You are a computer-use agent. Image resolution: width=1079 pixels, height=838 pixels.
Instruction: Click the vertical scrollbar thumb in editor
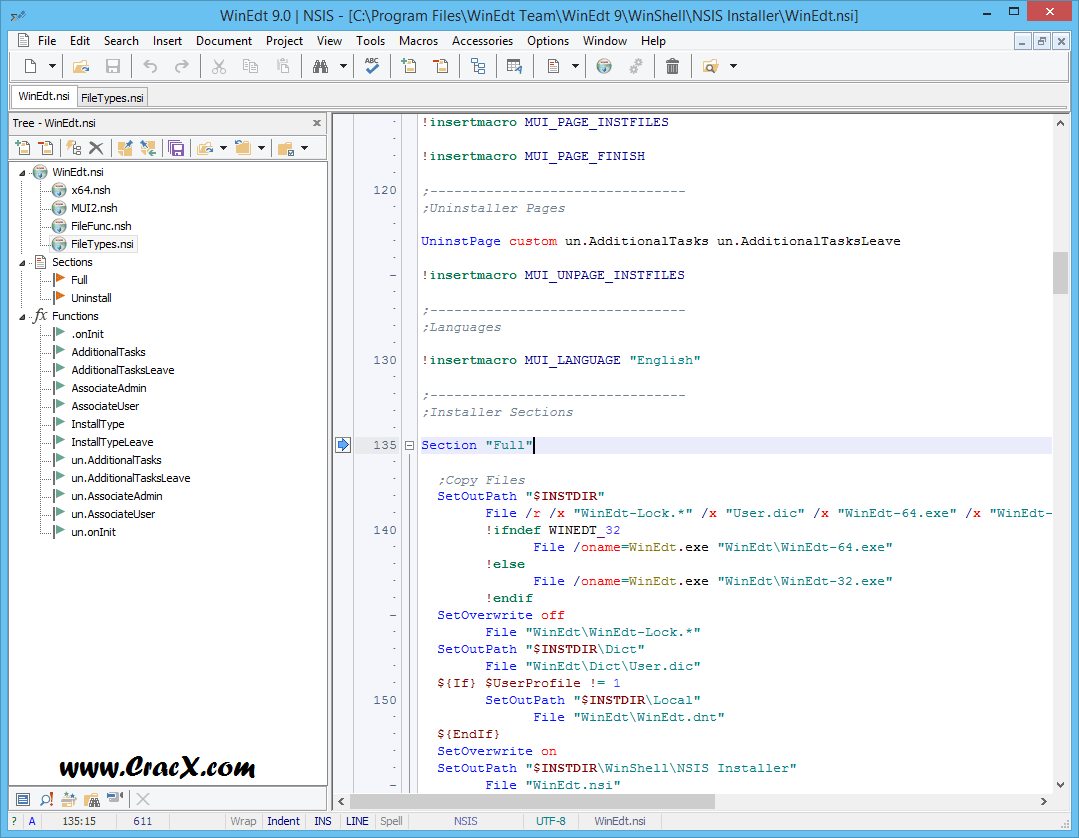[x=1060, y=272]
